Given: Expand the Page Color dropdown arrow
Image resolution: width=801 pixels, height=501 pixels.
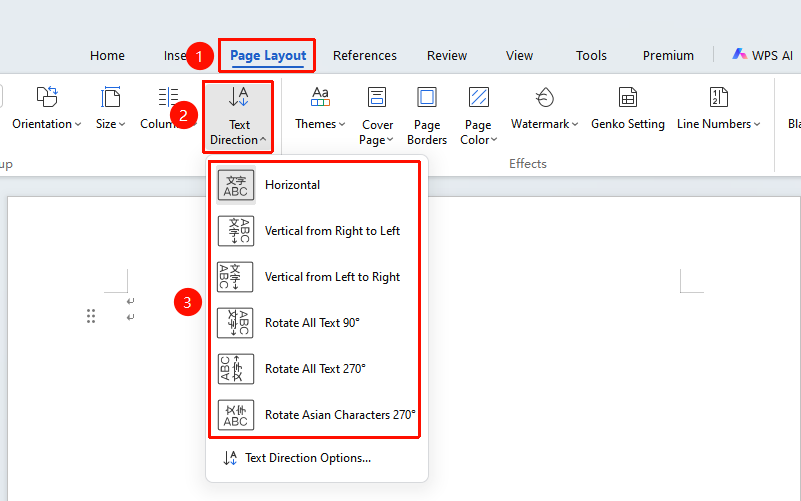Looking at the screenshot, I should (x=494, y=139).
